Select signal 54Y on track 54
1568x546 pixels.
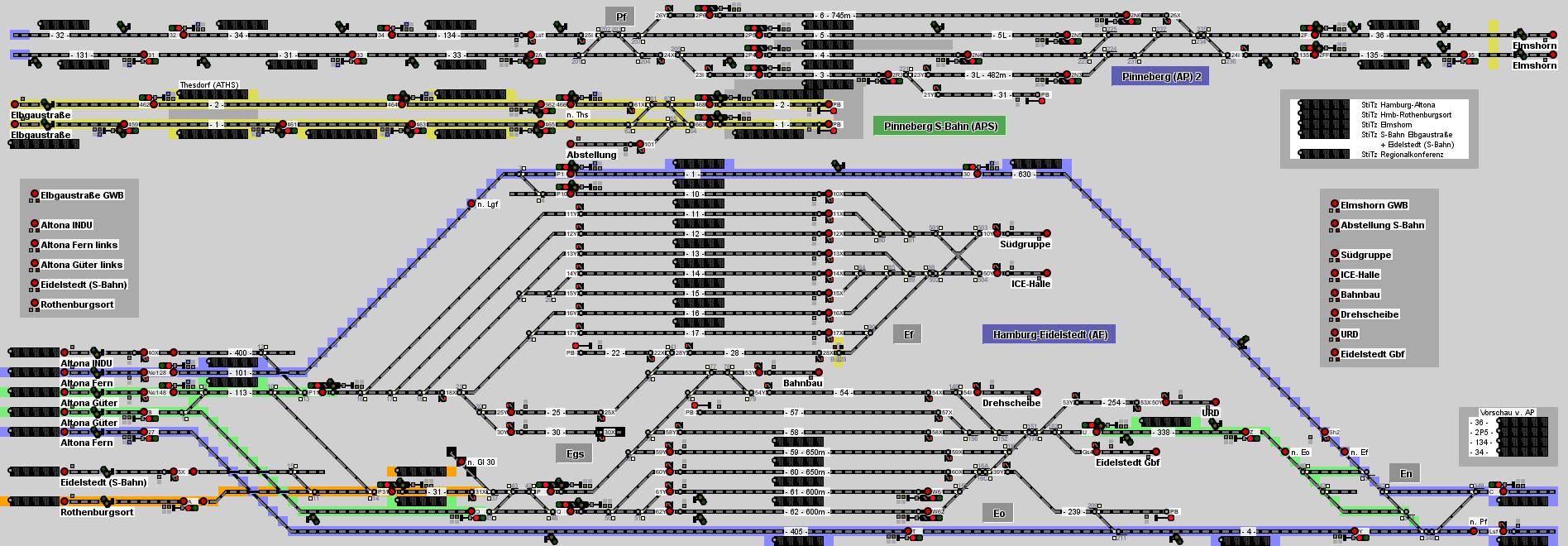(771, 392)
